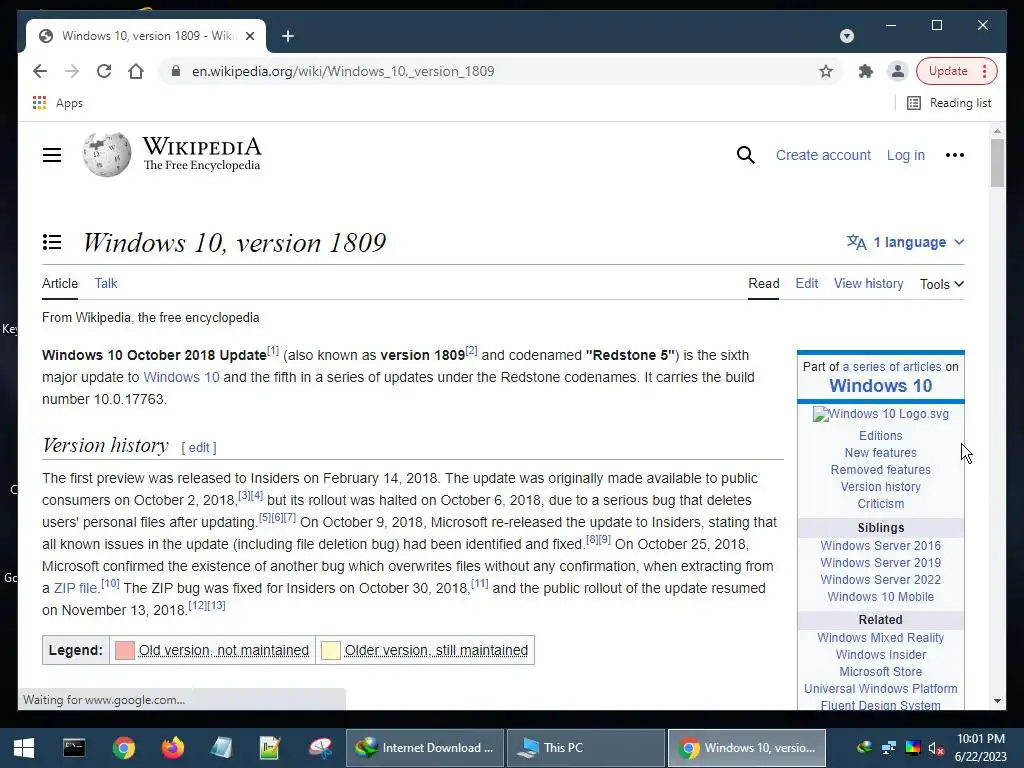Click the browser forward arrow
Viewport: 1024px width, 768px height.
click(72, 71)
